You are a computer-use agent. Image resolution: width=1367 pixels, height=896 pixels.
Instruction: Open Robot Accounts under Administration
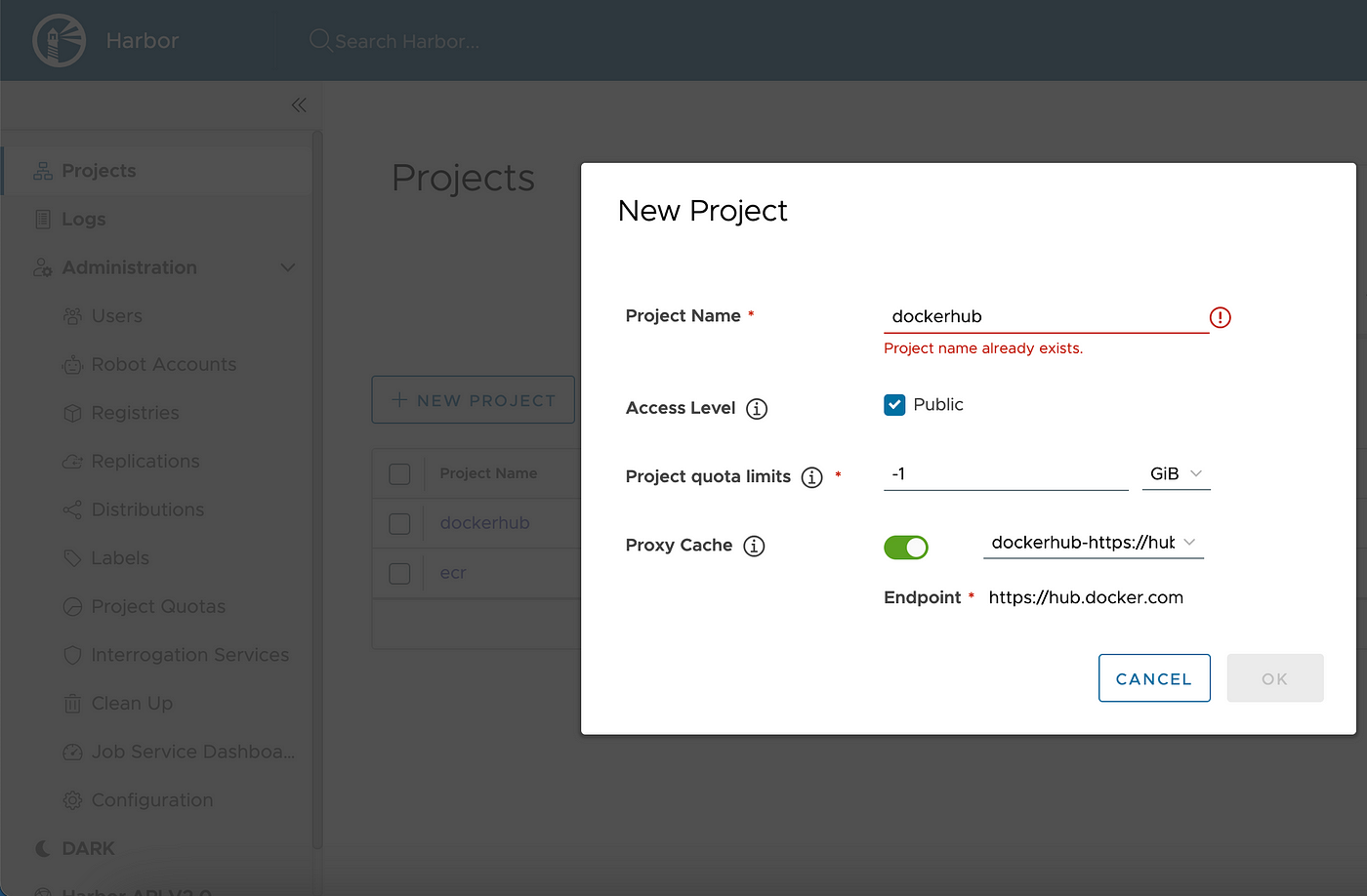coord(164,365)
